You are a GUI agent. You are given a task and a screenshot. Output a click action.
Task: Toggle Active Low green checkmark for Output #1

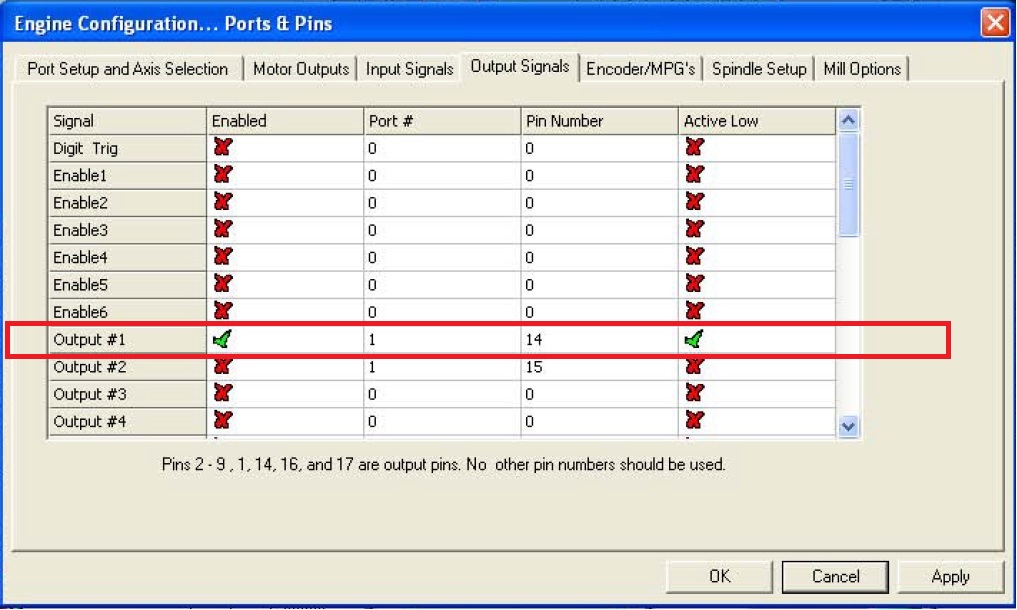(694, 339)
